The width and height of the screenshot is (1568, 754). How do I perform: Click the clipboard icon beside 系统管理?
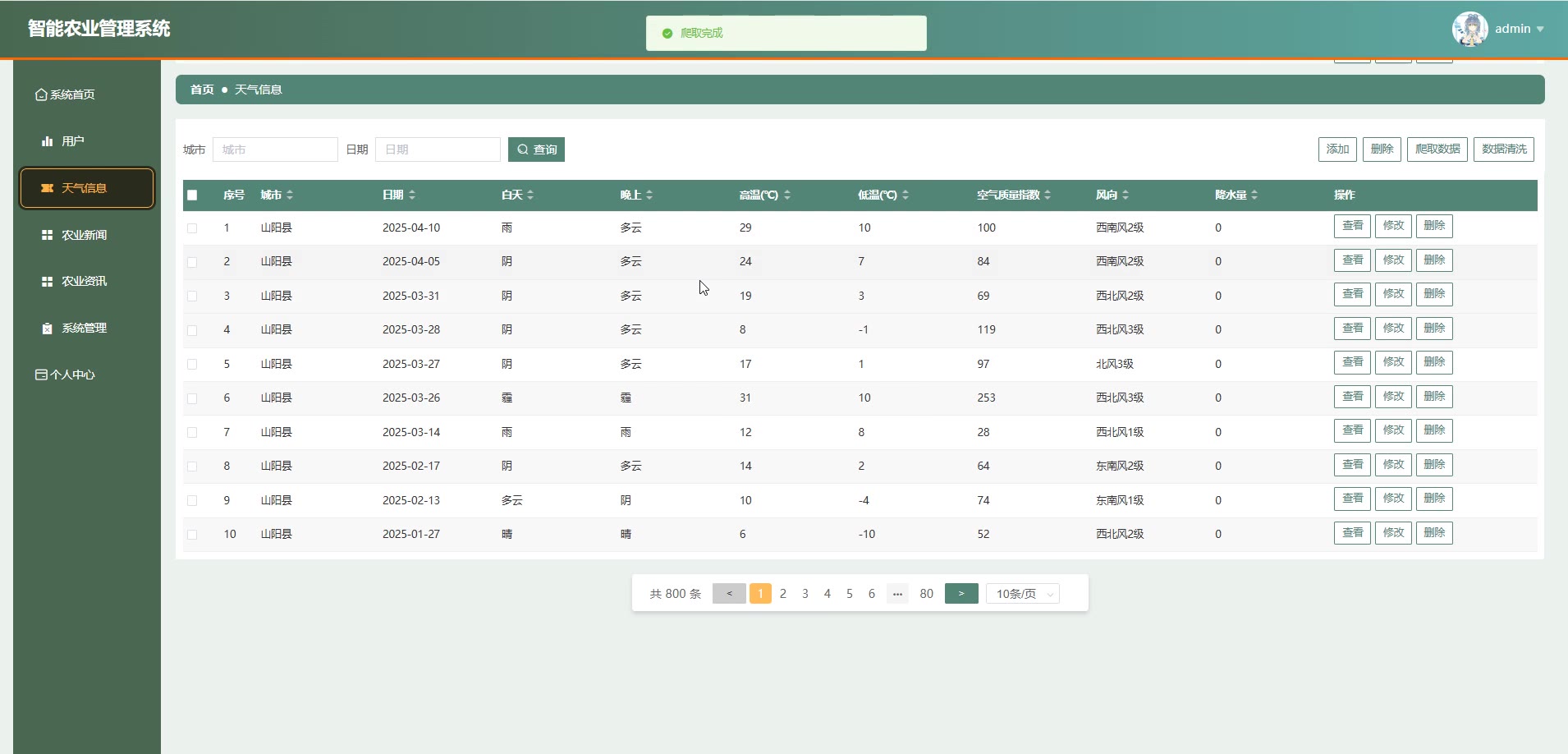coord(47,328)
